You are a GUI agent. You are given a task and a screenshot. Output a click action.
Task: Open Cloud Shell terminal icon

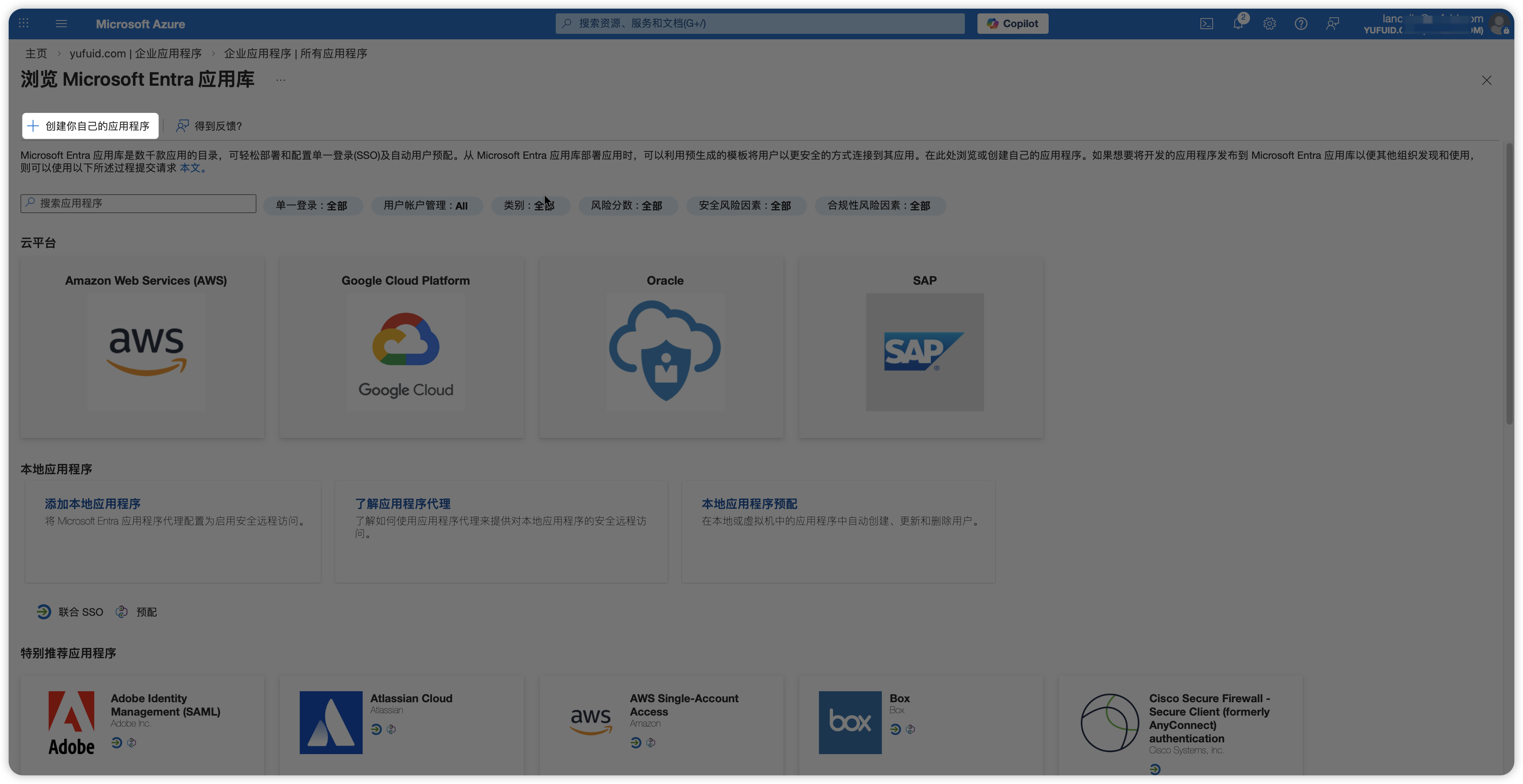[1206, 24]
